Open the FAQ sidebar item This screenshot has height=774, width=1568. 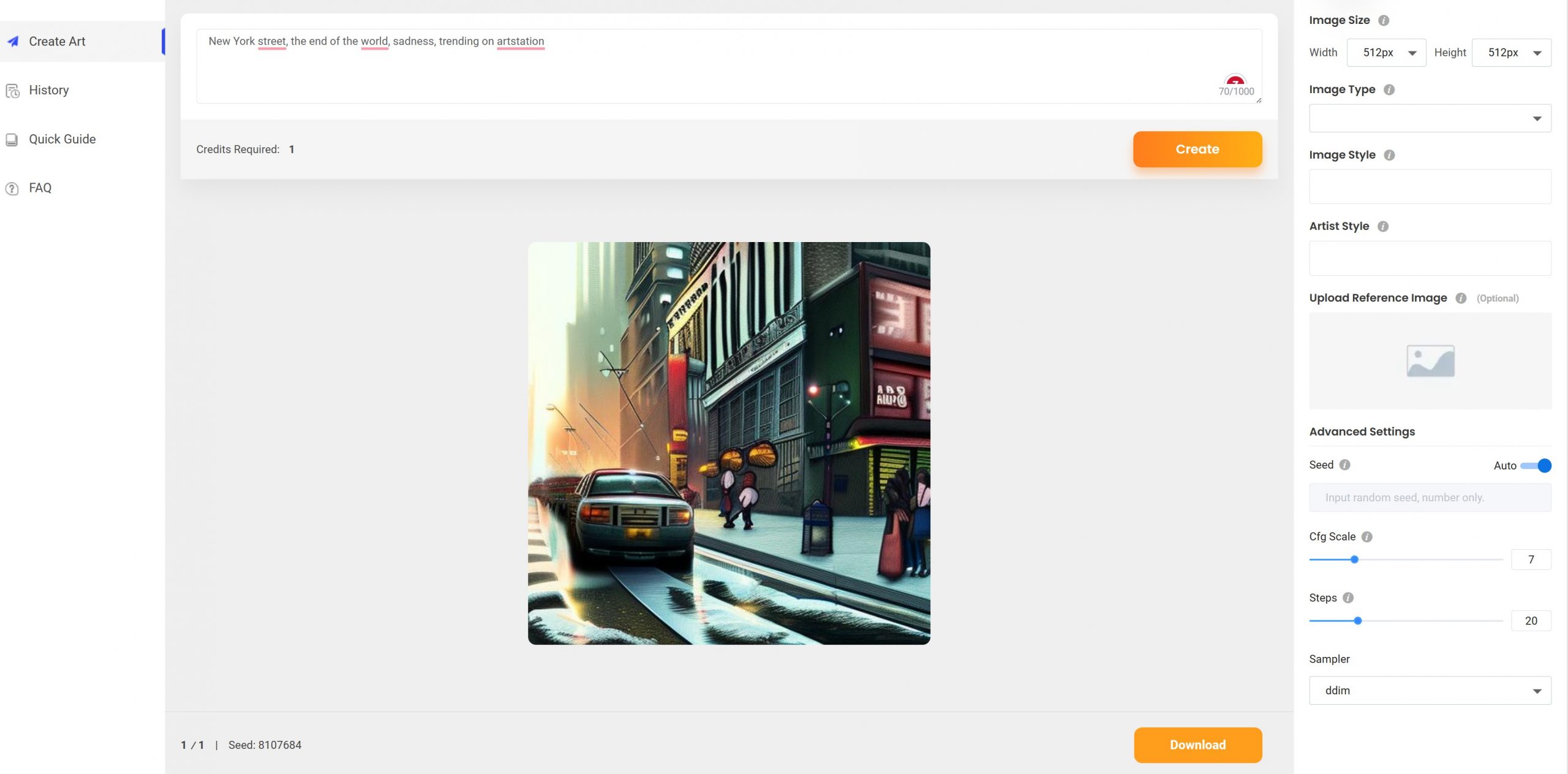pos(40,188)
